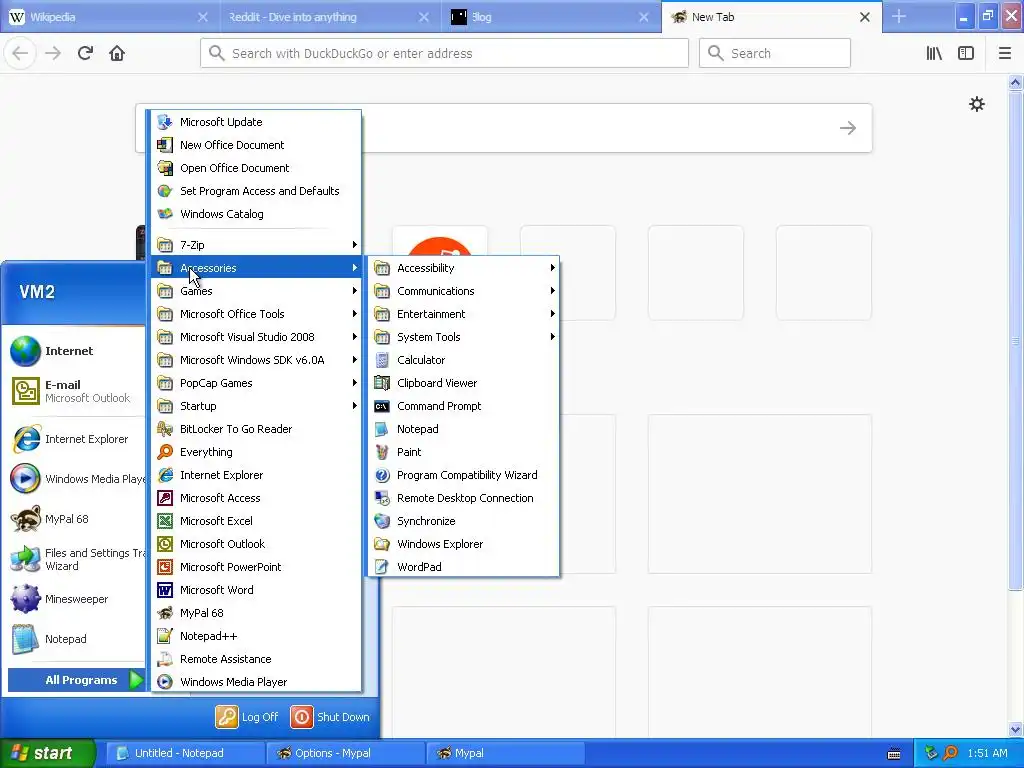
Task: Open Remote Desktop Connection
Action: [x=463, y=498]
